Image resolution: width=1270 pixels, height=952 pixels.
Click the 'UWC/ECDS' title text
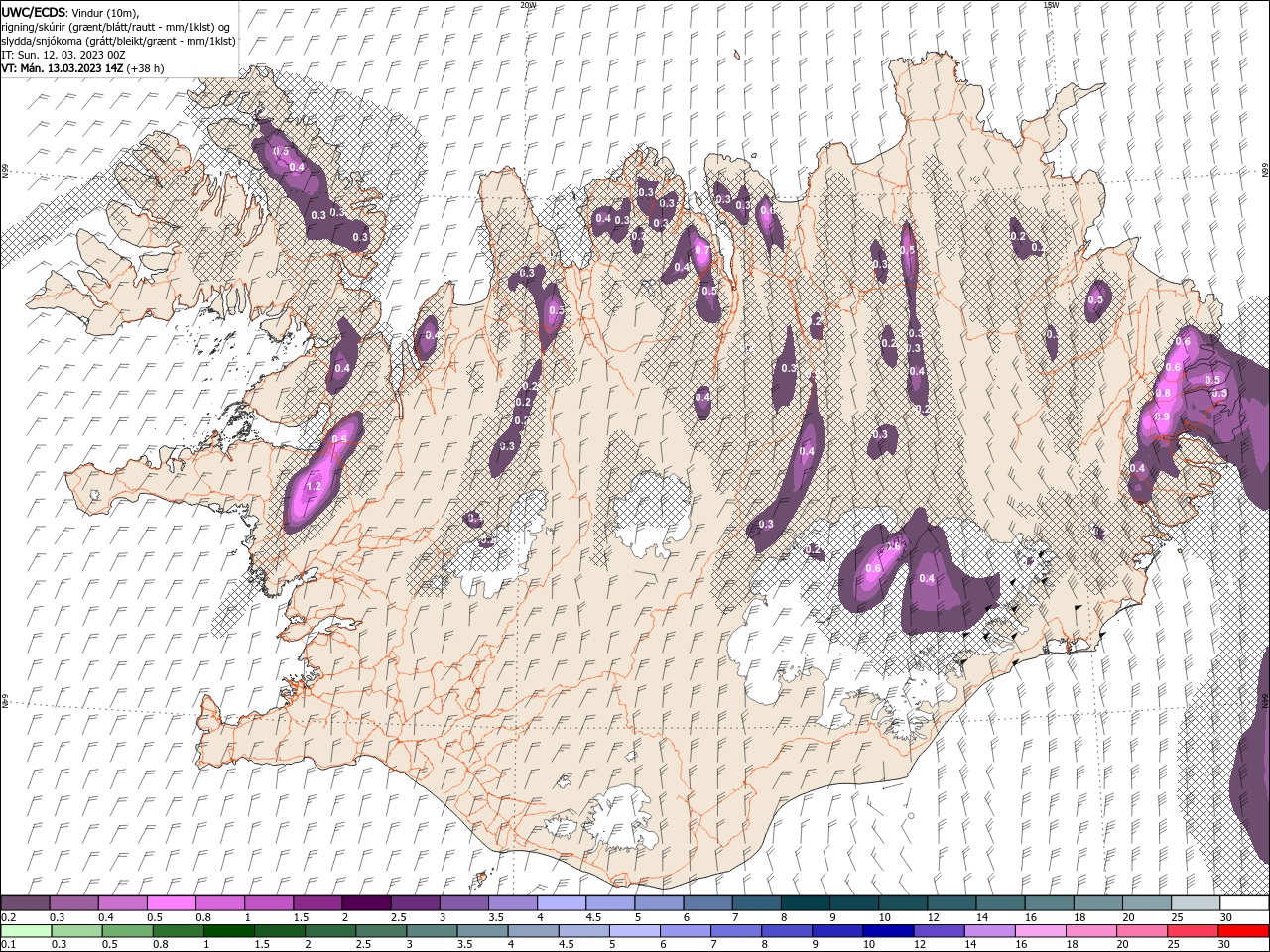point(34,12)
